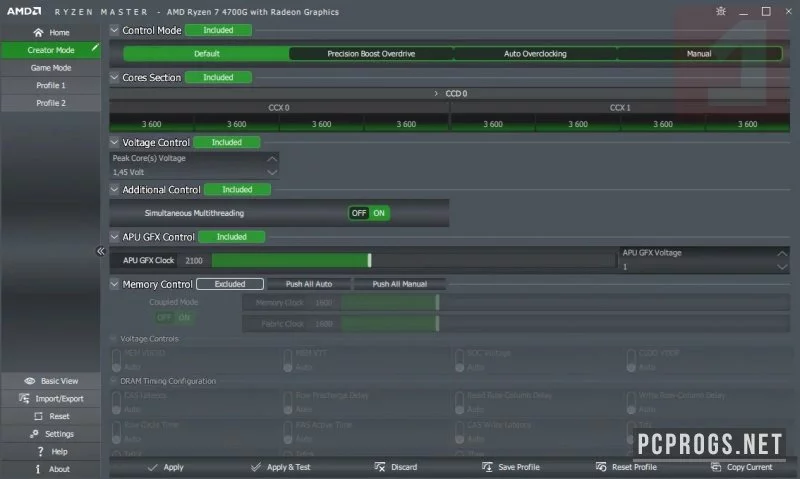This screenshot has height=479, width=800.
Task: Click the Fabric Clock slider handle
Action: [x=437, y=323]
